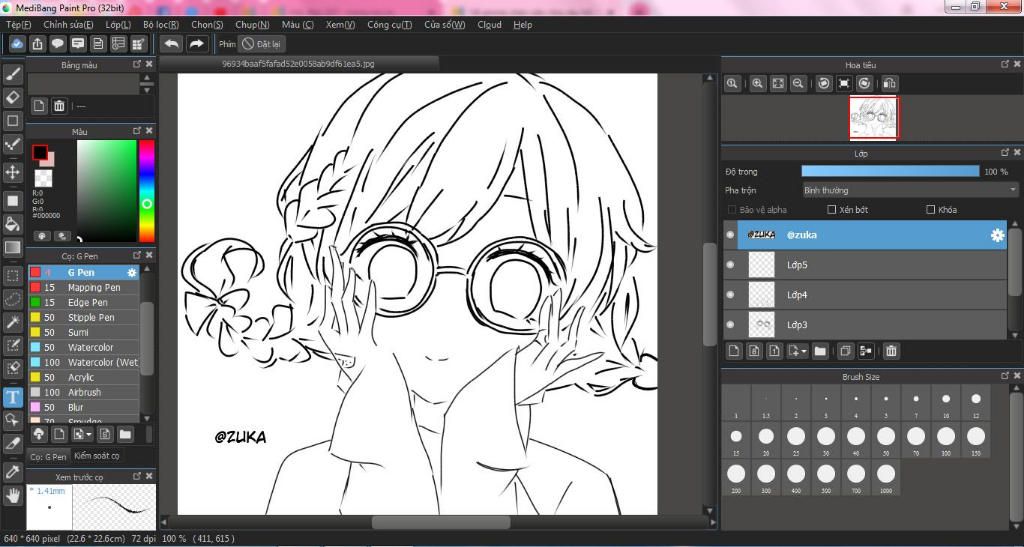
Task: Click the canvas horizontal scrollbar
Action: pyautogui.click(x=441, y=522)
